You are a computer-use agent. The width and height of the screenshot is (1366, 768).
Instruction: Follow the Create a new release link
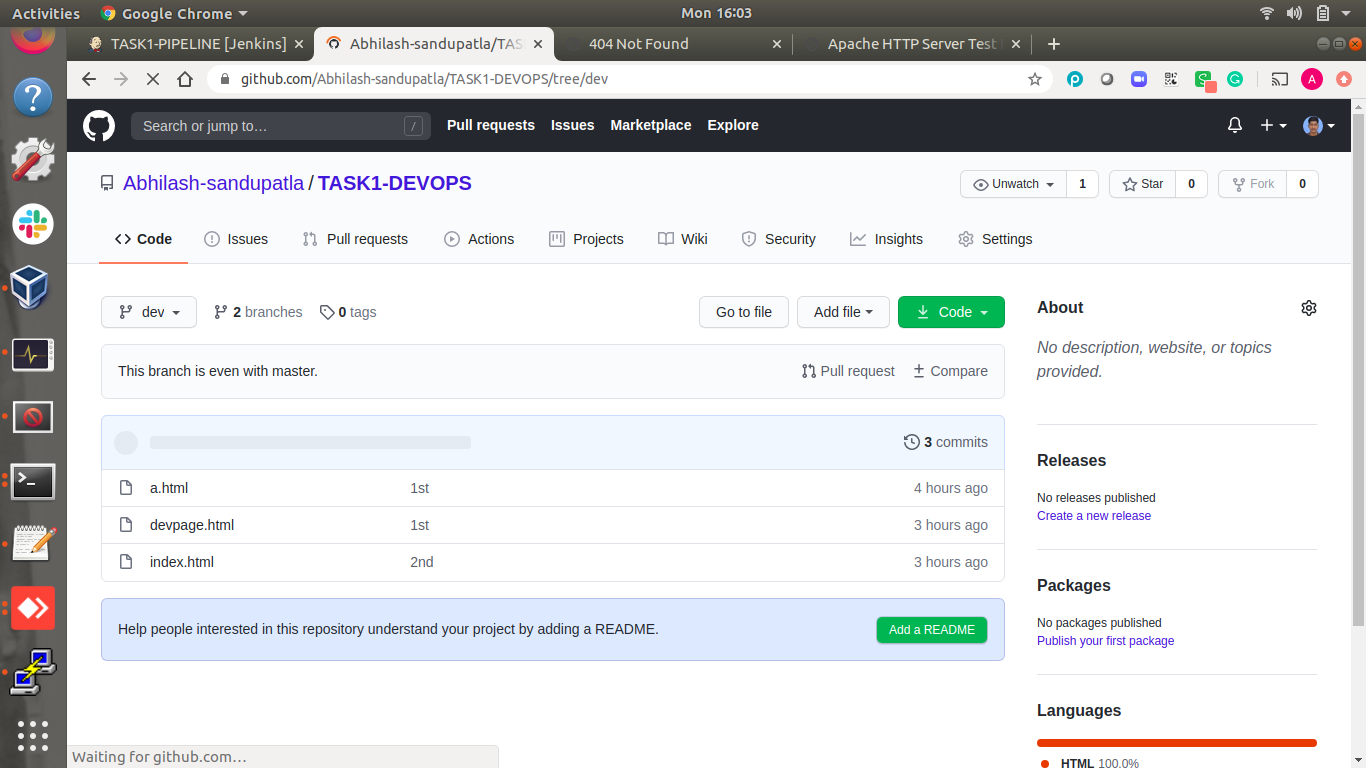[1093, 515]
